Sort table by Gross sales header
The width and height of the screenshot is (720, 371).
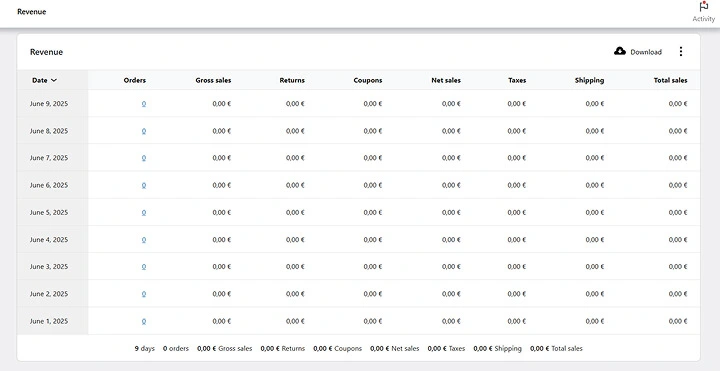(x=213, y=80)
